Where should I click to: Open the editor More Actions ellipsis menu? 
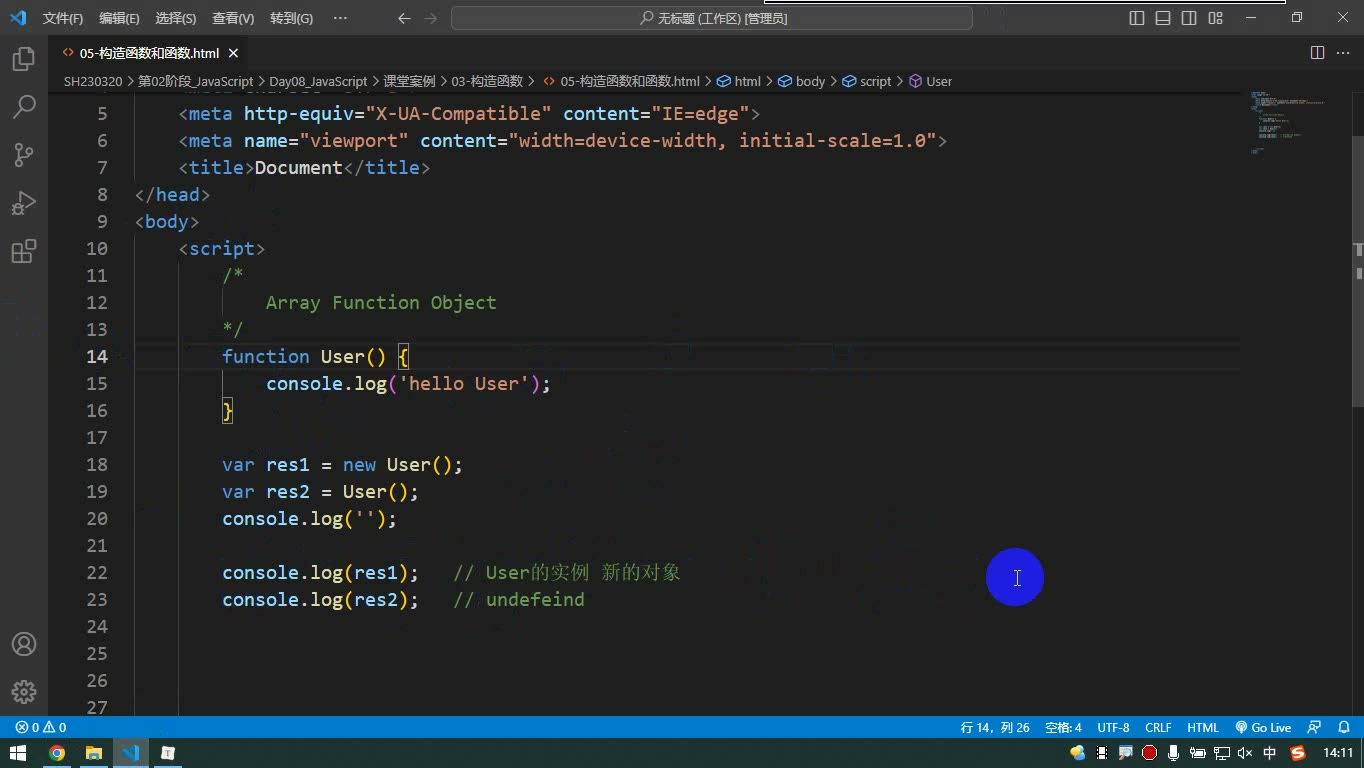pos(1343,53)
